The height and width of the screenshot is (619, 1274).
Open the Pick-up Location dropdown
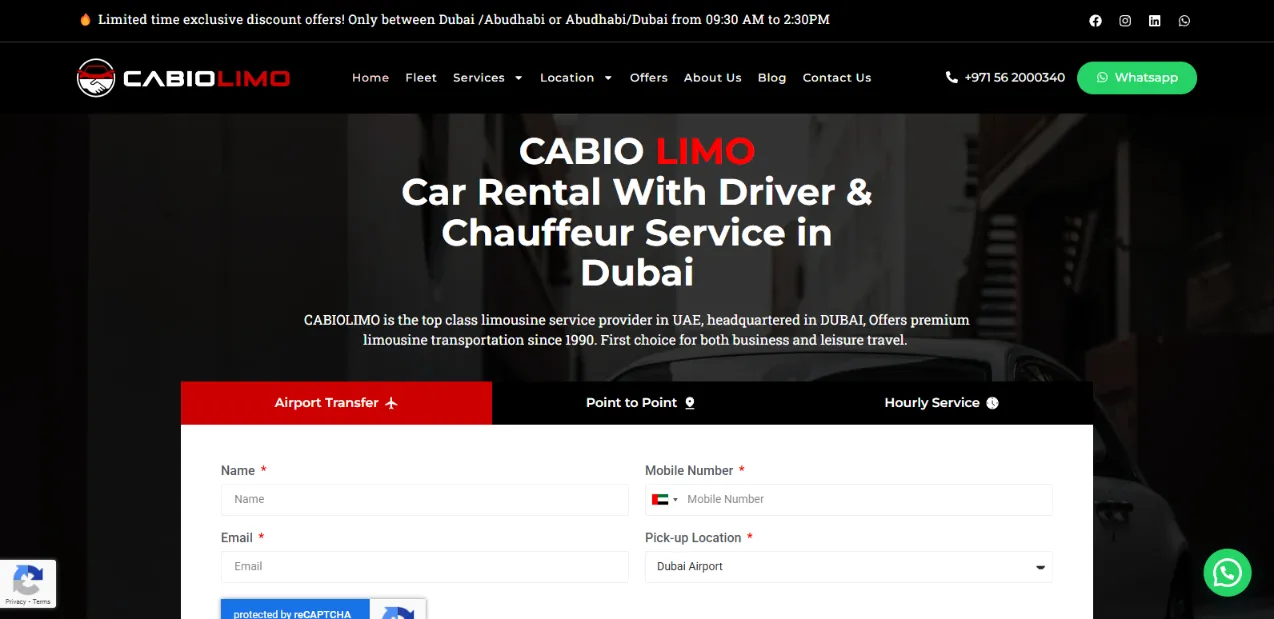[848, 567]
